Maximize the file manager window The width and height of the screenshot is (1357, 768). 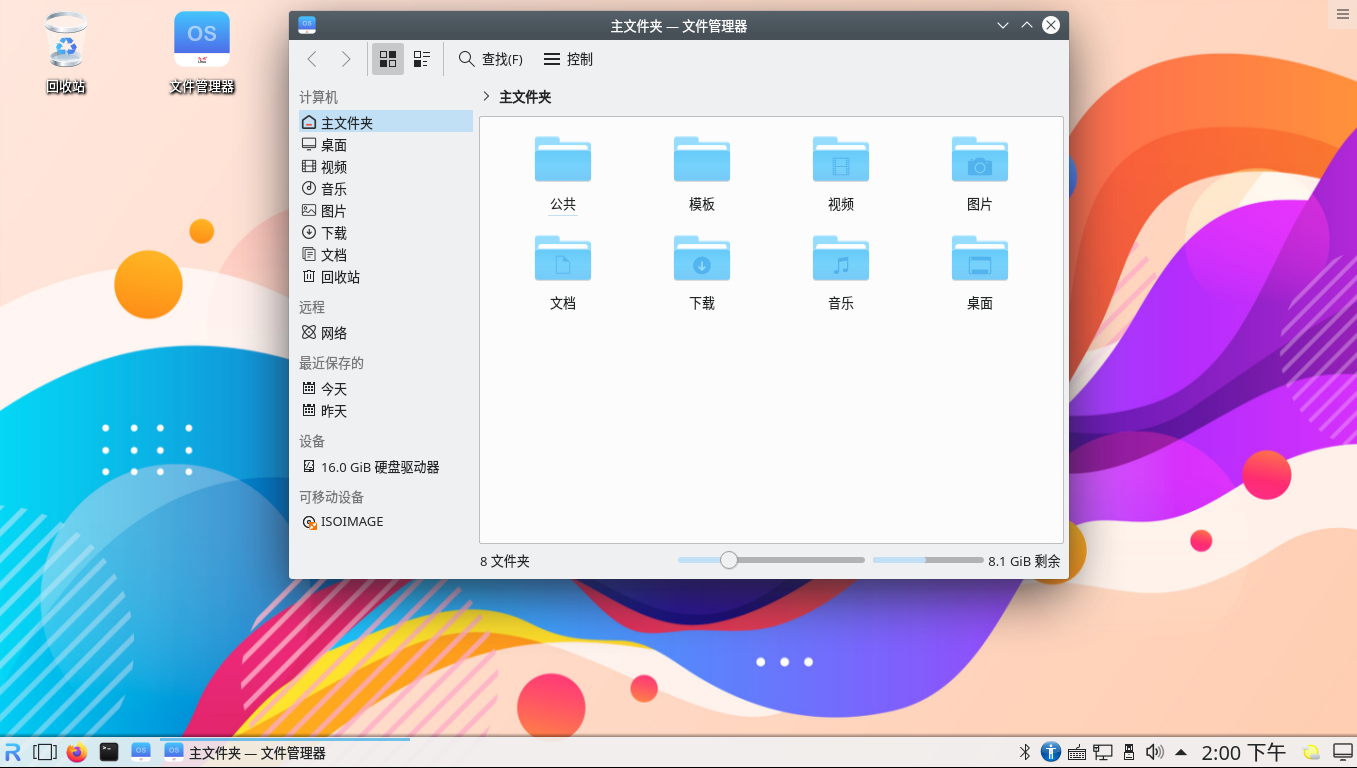(1027, 25)
